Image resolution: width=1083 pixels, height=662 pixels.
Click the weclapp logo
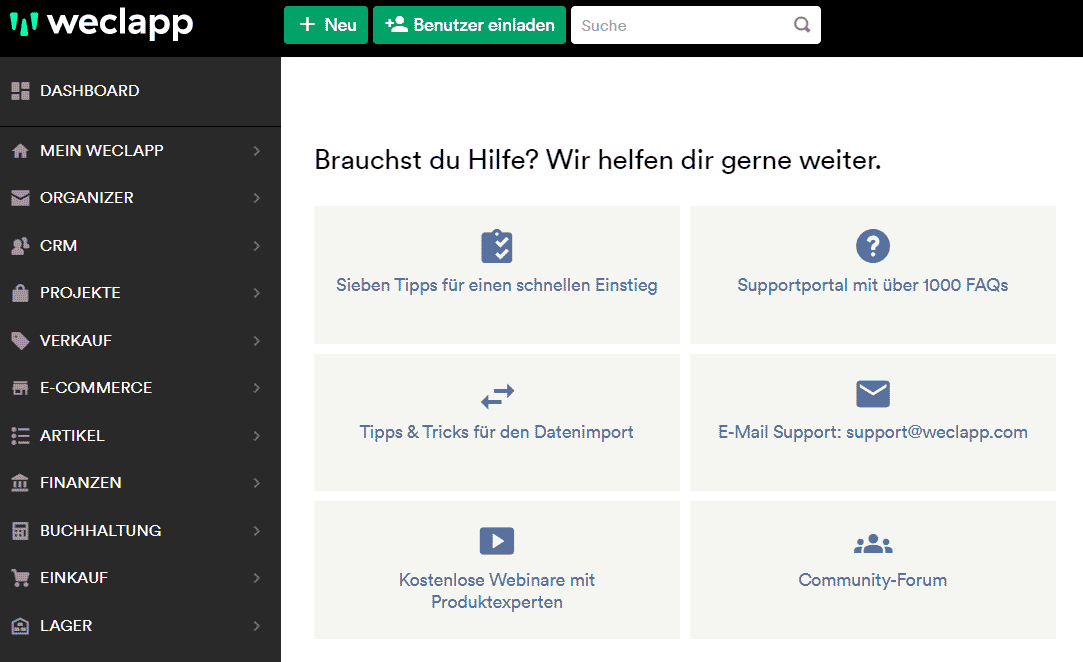102,24
